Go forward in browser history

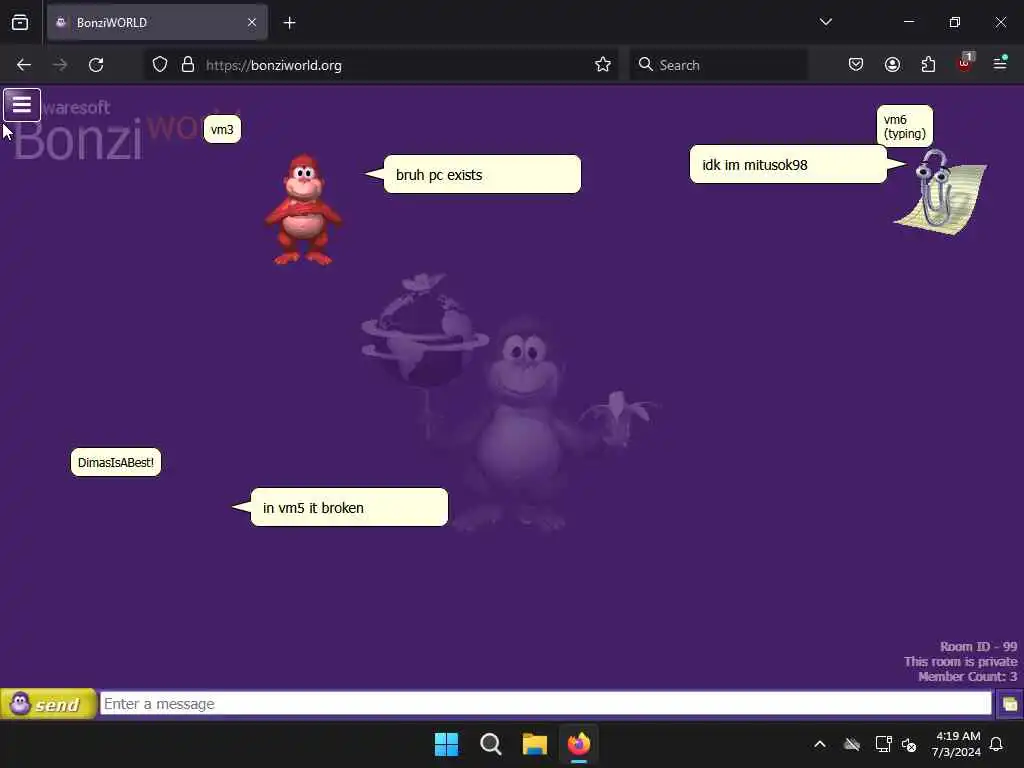click(60, 65)
